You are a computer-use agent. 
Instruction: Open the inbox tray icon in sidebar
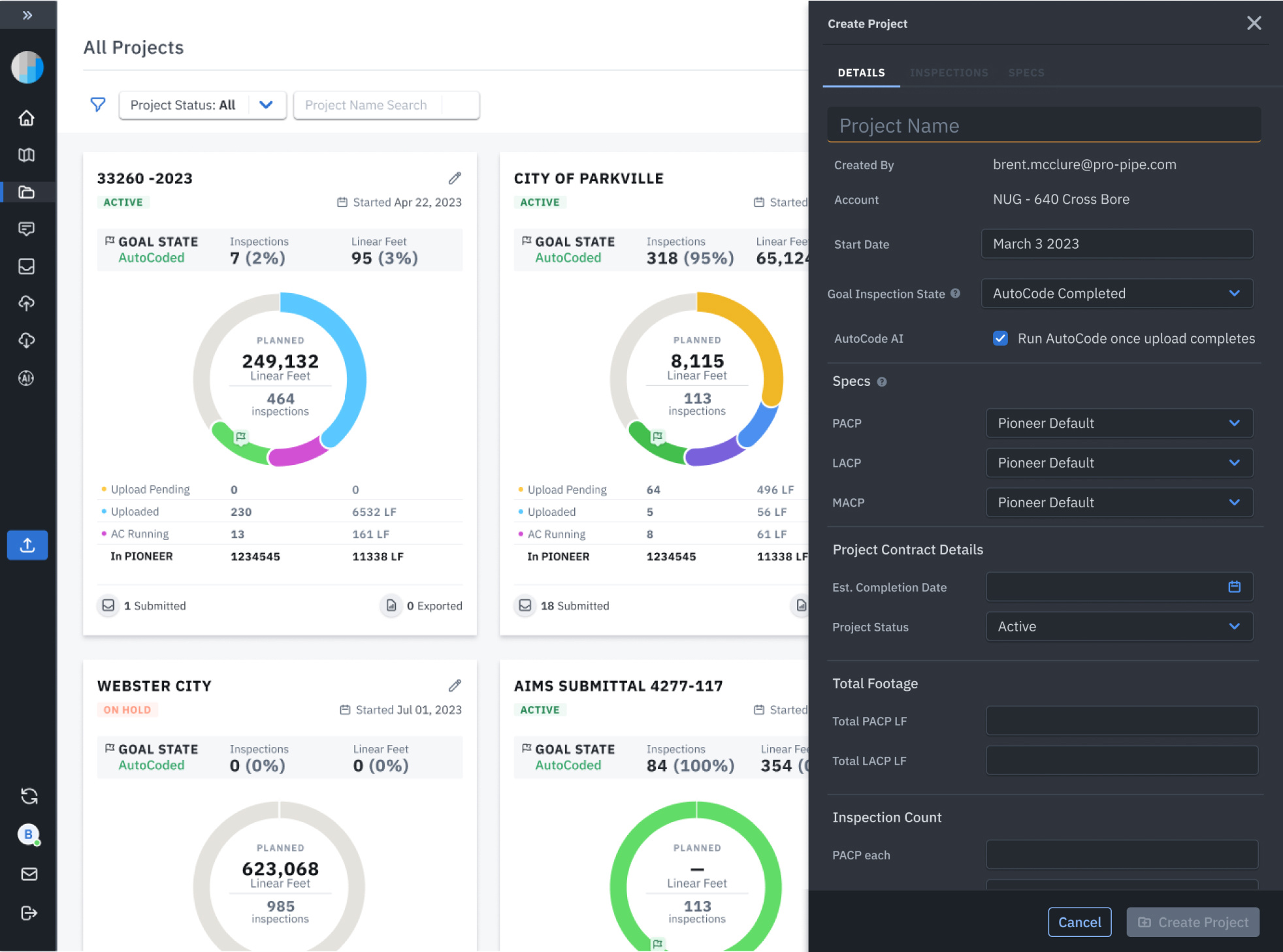point(26,266)
